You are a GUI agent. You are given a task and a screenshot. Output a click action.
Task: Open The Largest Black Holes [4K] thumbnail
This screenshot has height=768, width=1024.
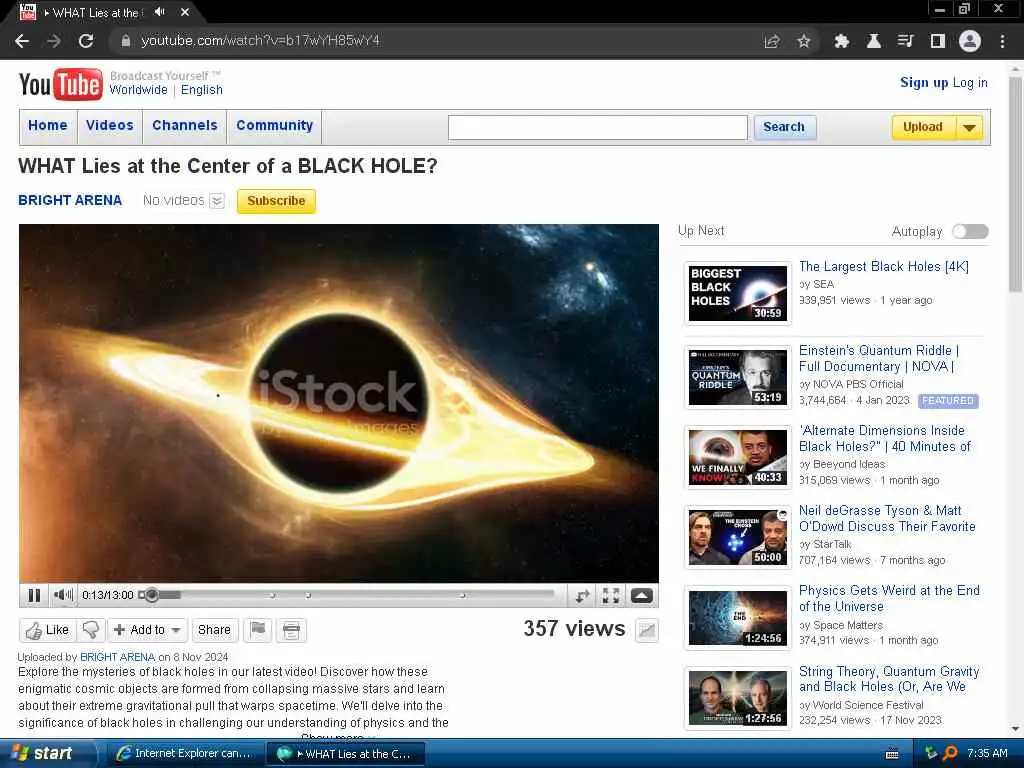tap(738, 293)
